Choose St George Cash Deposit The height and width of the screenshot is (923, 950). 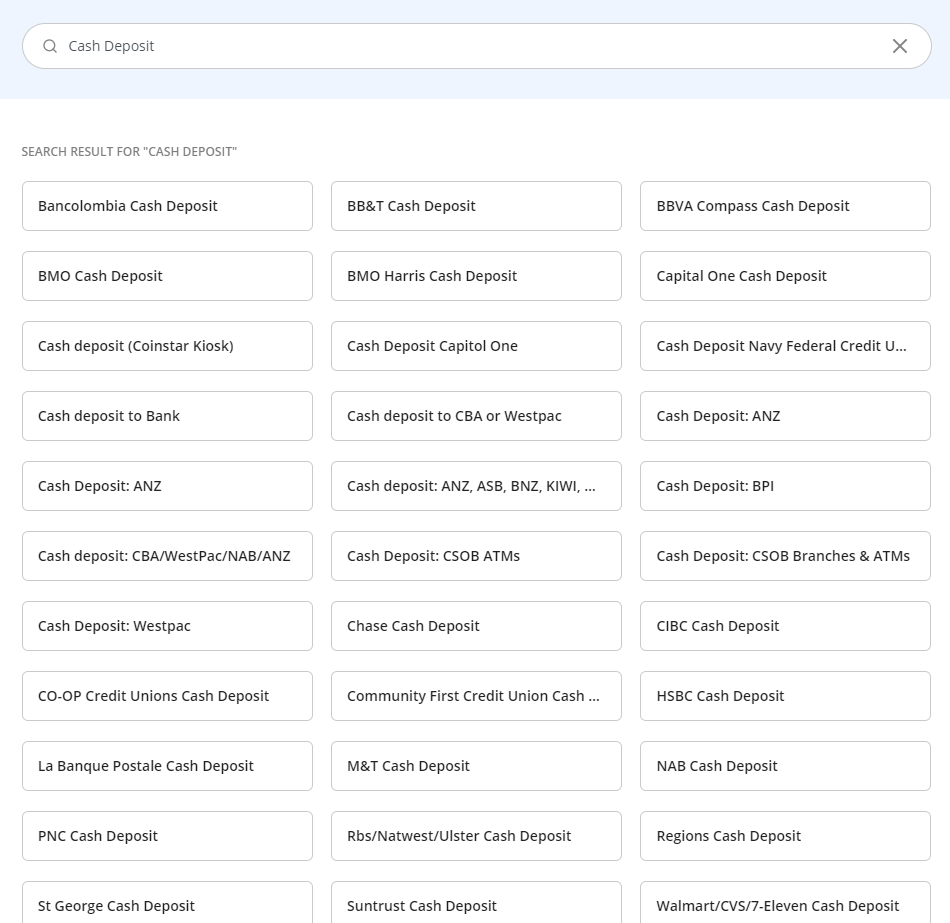tap(167, 903)
